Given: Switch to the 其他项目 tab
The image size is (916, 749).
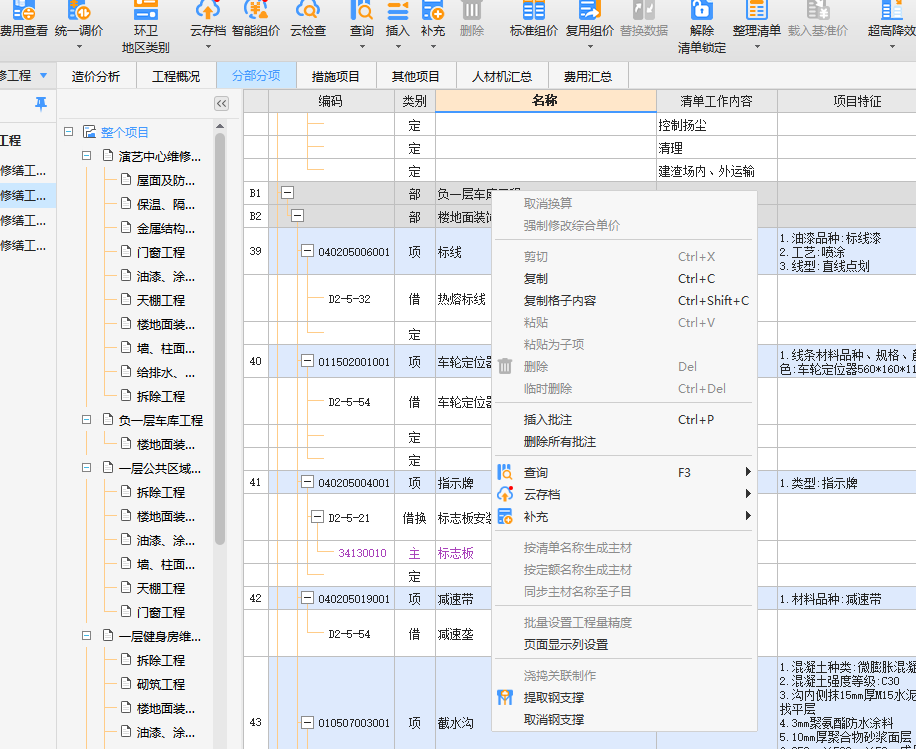Looking at the screenshot, I should click(415, 77).
